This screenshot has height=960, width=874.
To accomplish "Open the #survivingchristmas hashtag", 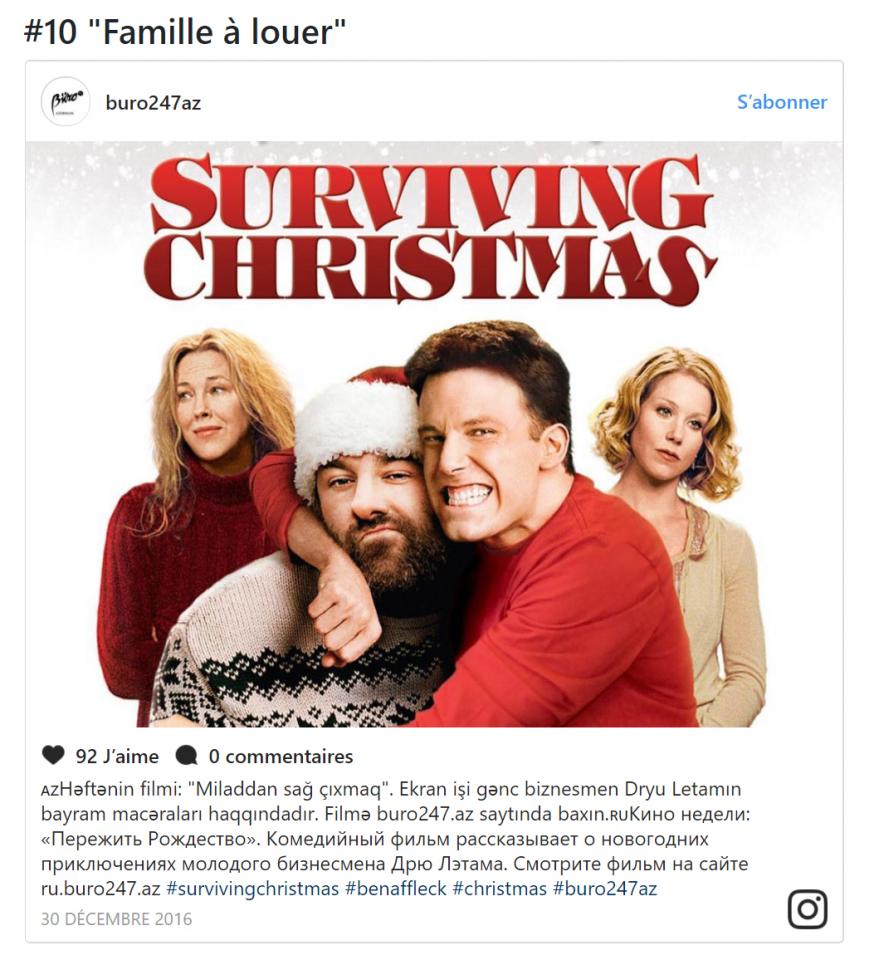I will (252, 888).
